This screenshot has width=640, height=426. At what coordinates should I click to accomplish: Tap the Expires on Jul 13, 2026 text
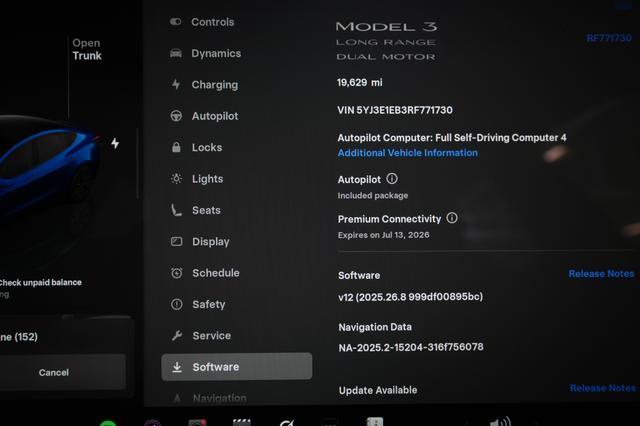click(383, 235)
